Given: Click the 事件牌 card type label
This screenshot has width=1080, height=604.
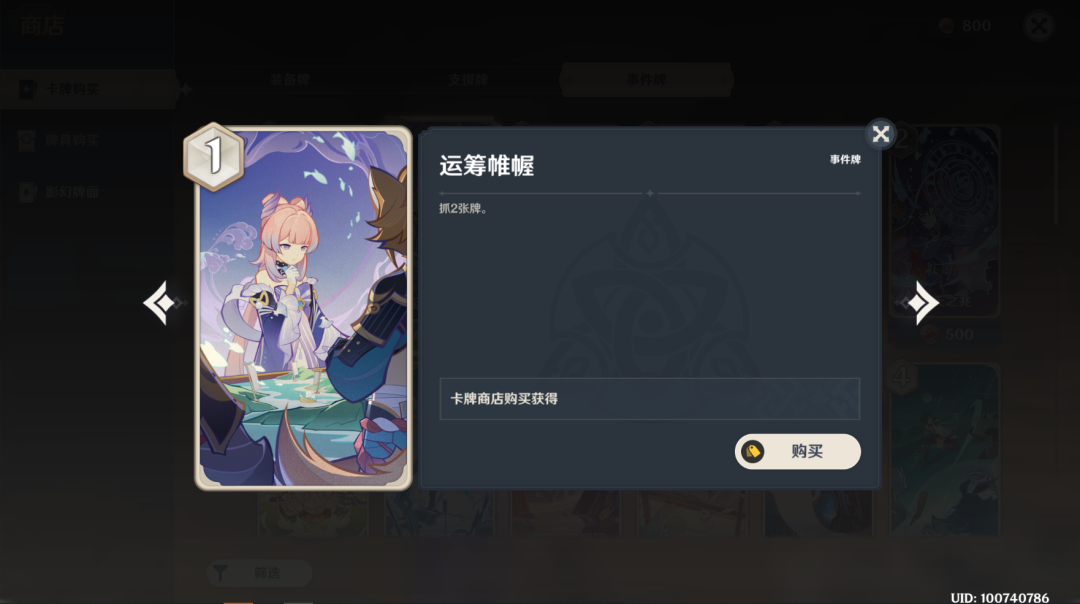Looking at the screenshot, I should tap(845, 160).
